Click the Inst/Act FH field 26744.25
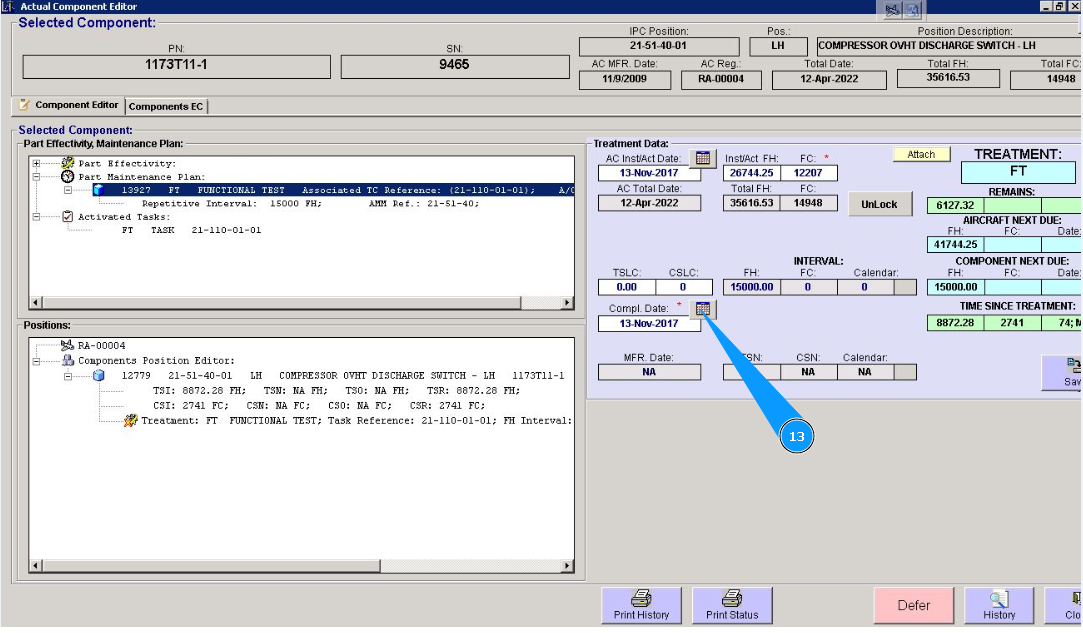 click(x=751, y=173)
